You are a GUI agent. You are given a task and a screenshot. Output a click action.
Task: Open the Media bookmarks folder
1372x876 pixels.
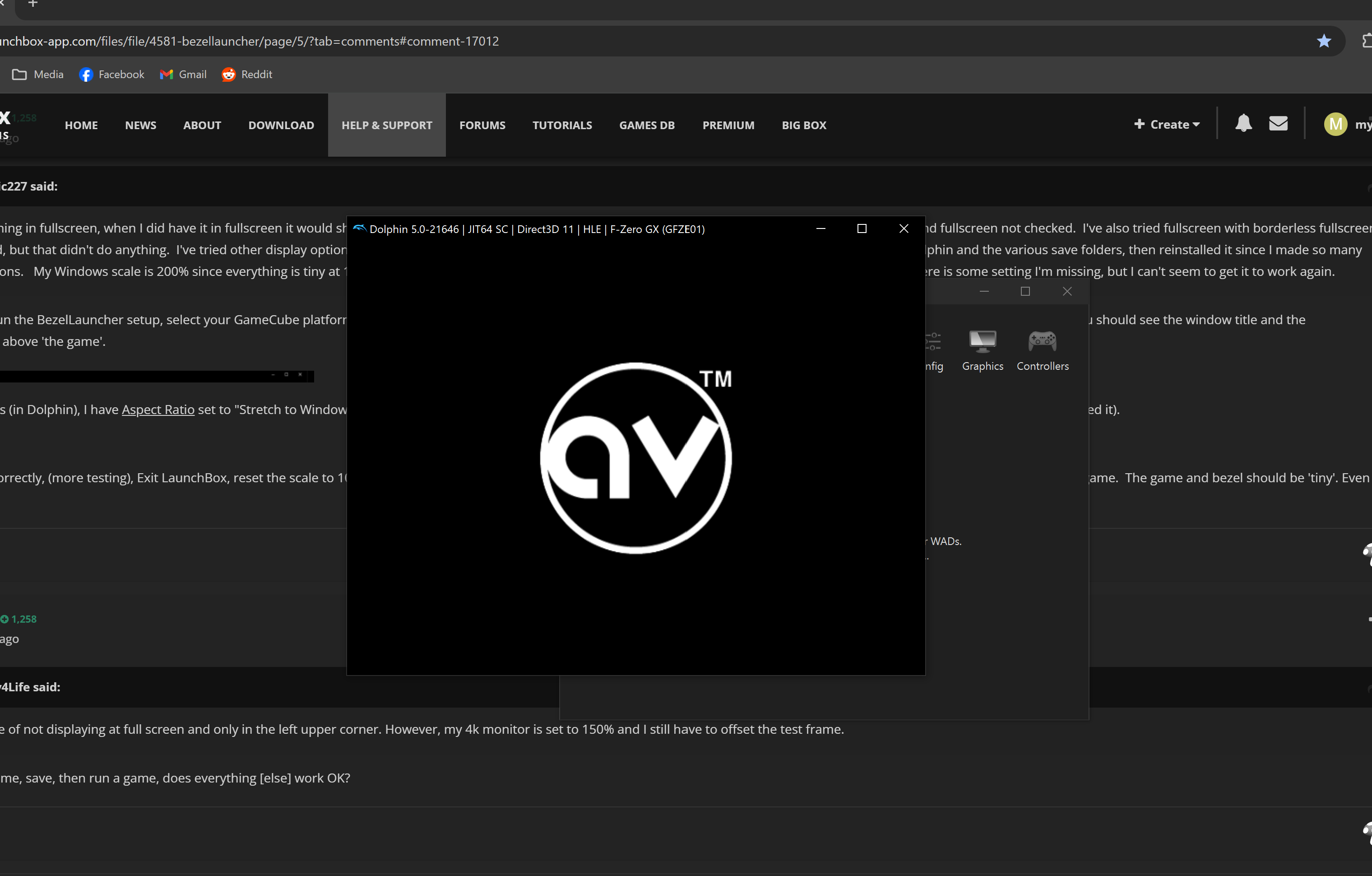37,75
